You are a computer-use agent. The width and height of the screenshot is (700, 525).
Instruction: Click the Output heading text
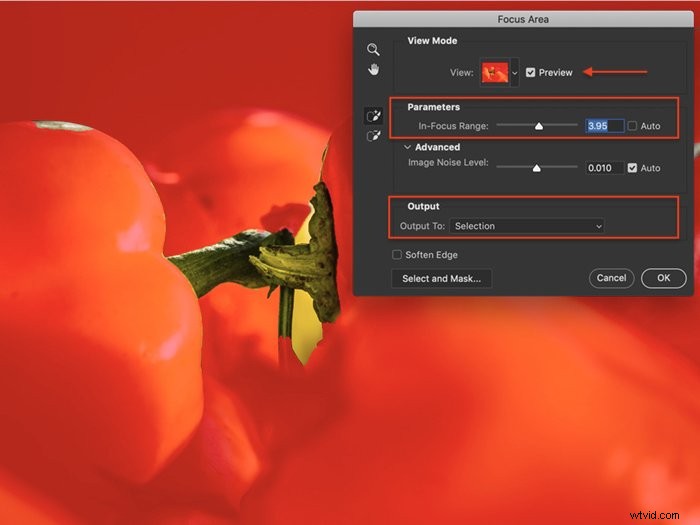click(x=423, y=206)
